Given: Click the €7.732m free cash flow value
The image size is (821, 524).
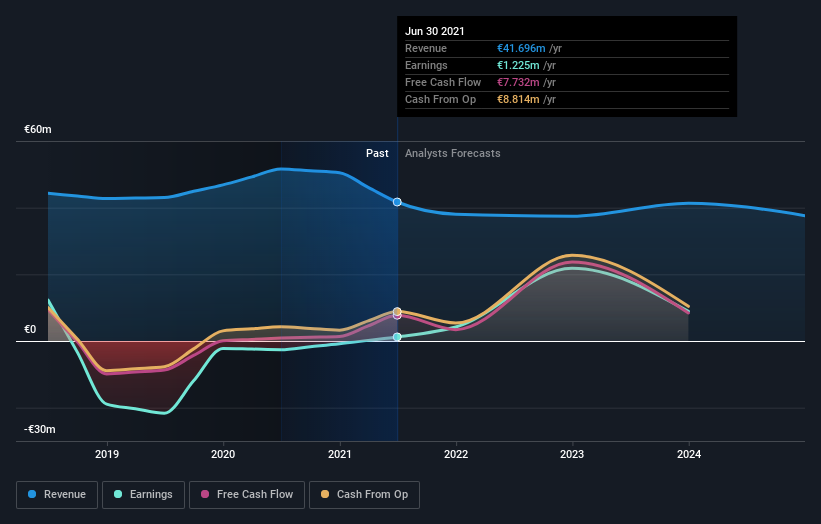Looking at the screenshot, I should click(518, 82).
